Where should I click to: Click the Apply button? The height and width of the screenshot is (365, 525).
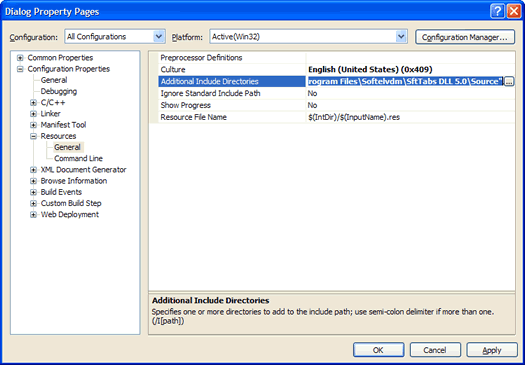tap(492, 350)
